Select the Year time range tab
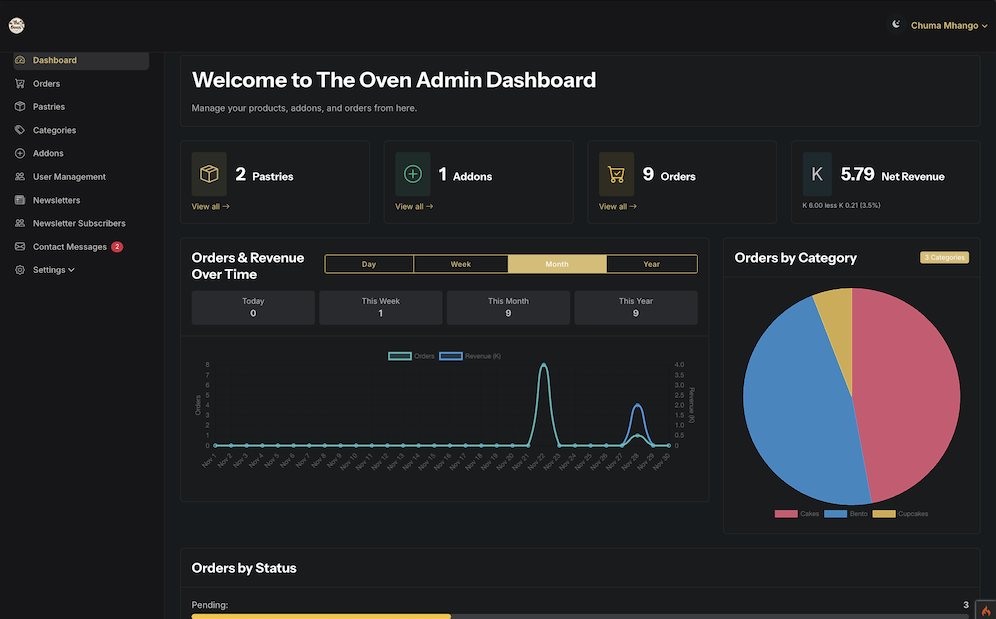The image size is (996, 619). (651, 264)
